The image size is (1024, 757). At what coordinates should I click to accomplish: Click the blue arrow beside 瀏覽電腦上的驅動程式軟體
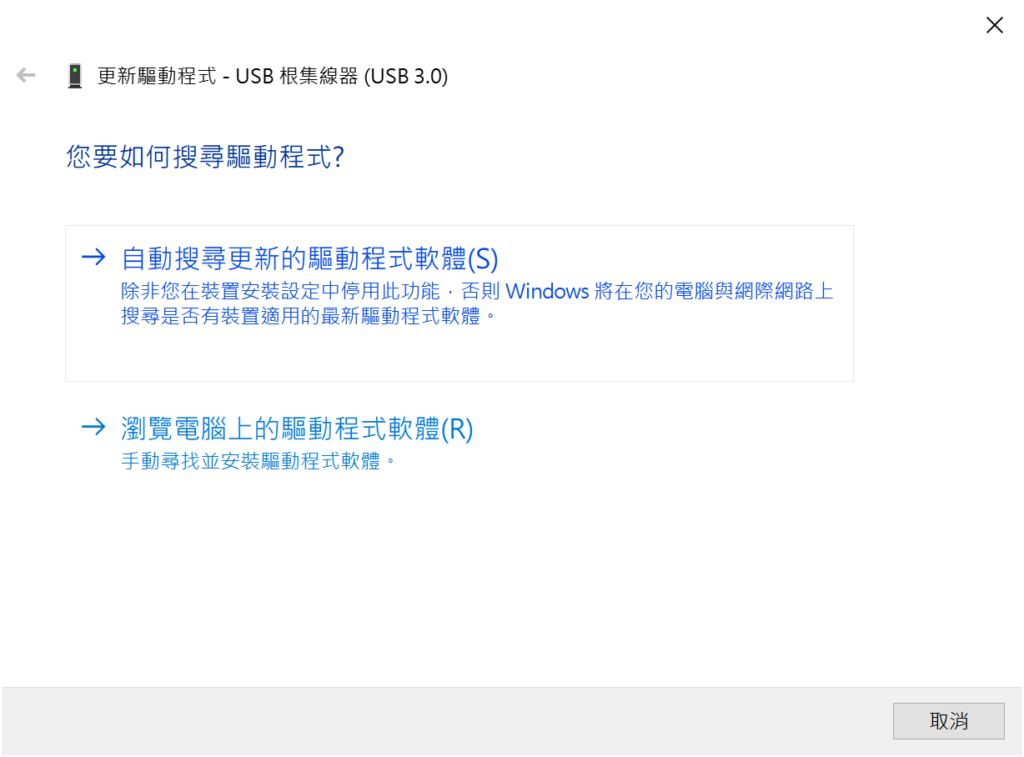[93, 427]
